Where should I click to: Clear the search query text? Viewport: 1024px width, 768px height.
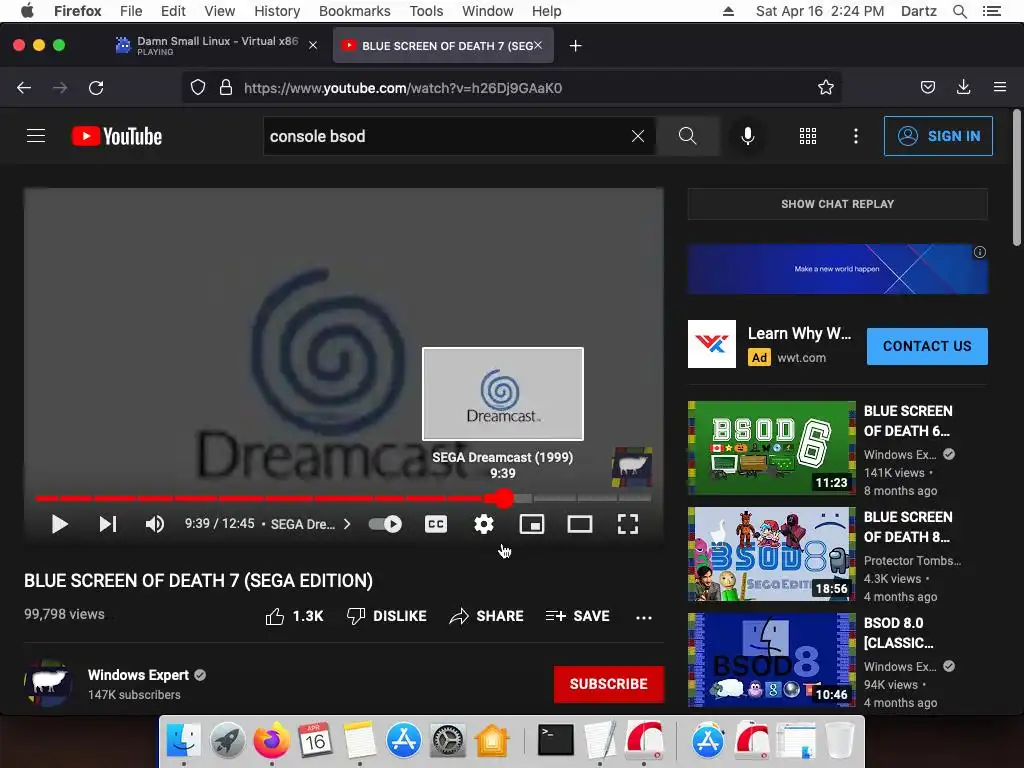(x=638, y=136)
